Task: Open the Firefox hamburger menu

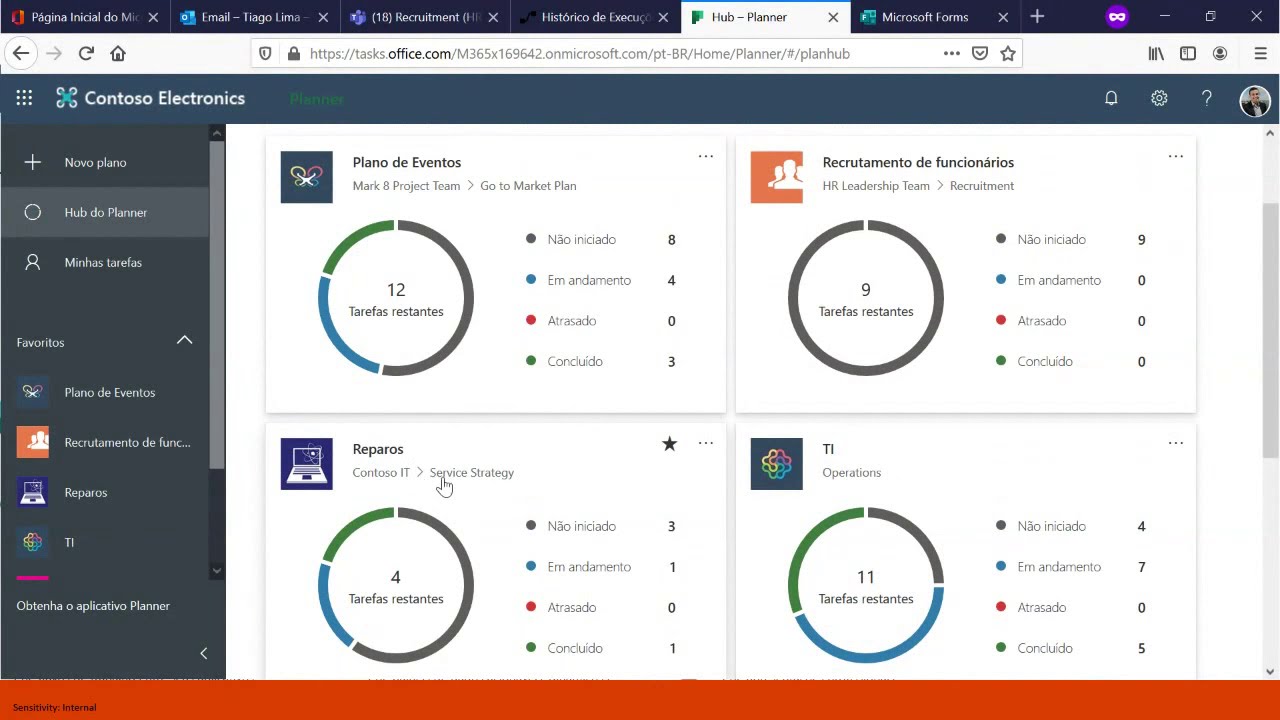Action: pyautogui.click(x=1260, y=54)
